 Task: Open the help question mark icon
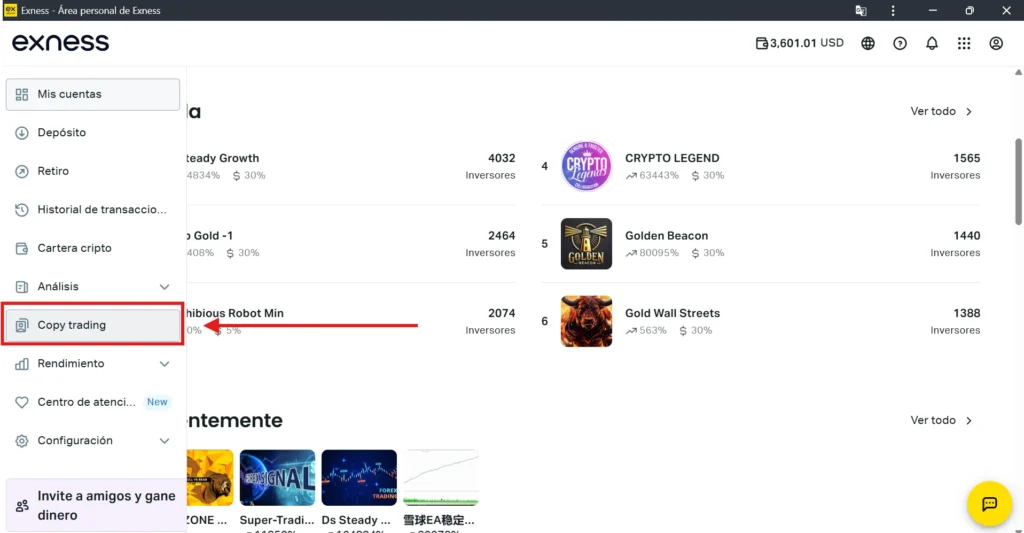(900, 43)
